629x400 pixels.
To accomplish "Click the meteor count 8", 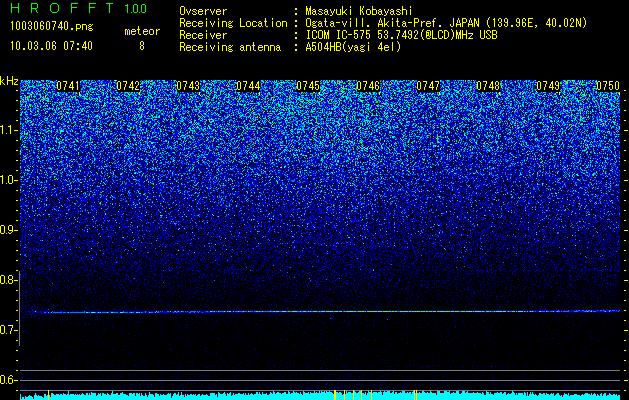I will [142, 46].
